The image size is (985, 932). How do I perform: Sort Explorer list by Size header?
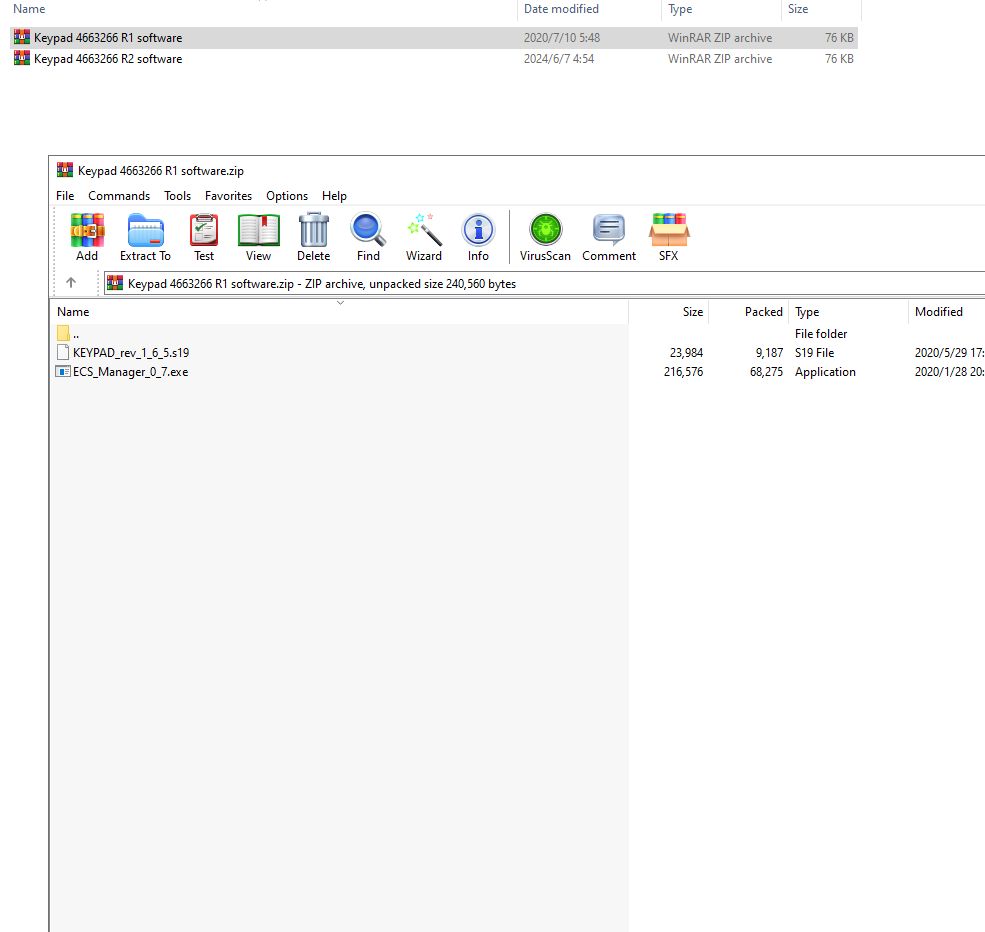[821, 9]
